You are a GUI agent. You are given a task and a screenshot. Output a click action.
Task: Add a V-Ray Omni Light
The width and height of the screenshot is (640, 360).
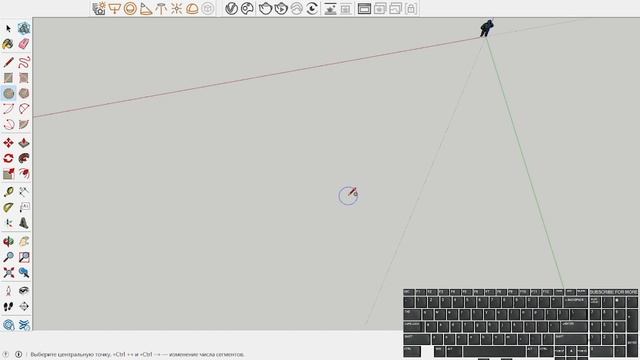tap(177, 8)
